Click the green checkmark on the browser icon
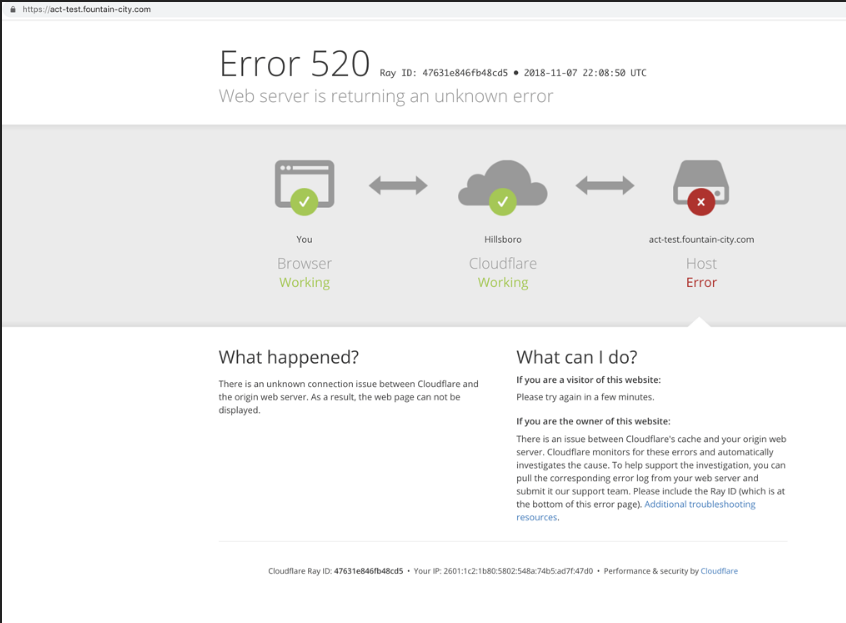Image resolution: width=846 pixels, height=623 pixels. 304,202
